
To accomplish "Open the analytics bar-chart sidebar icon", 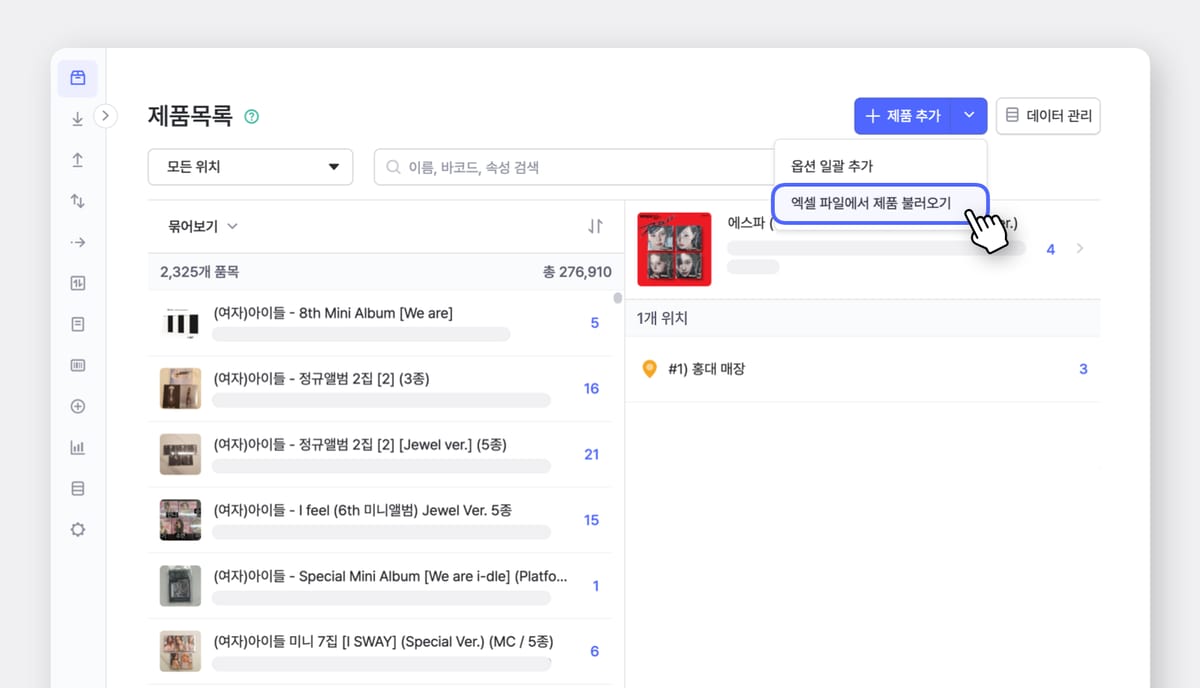I will 77,447.
